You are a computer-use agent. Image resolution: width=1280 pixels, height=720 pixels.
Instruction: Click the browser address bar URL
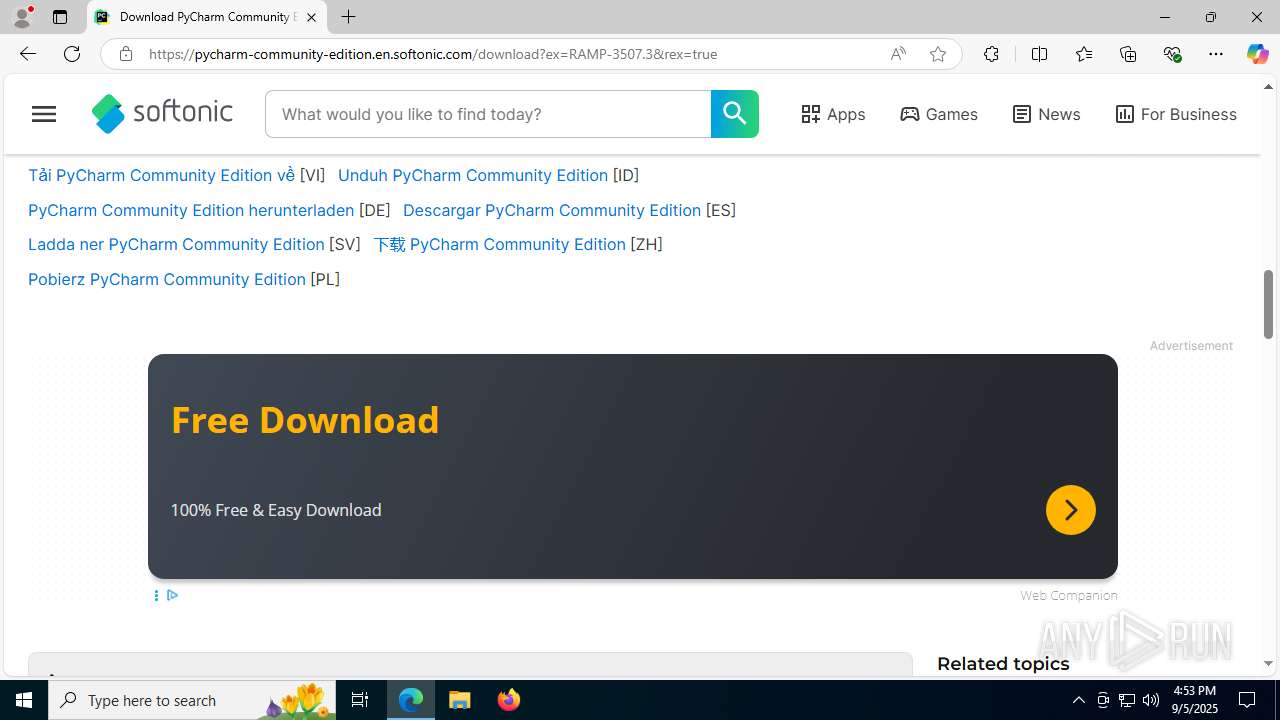[x=433, y=54]
